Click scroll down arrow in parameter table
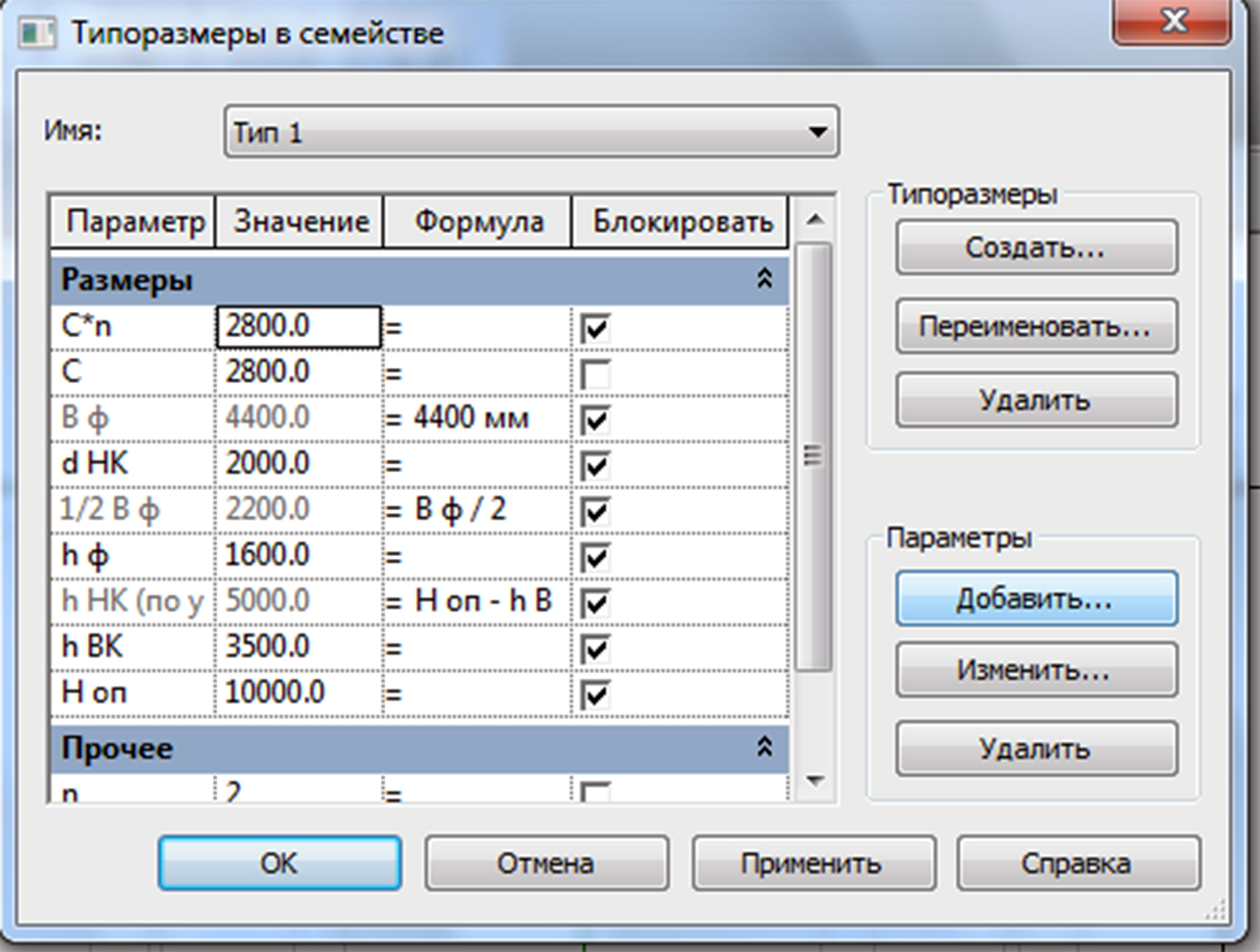This screenshot has height=952, width=1260. [x=815, y=780]
